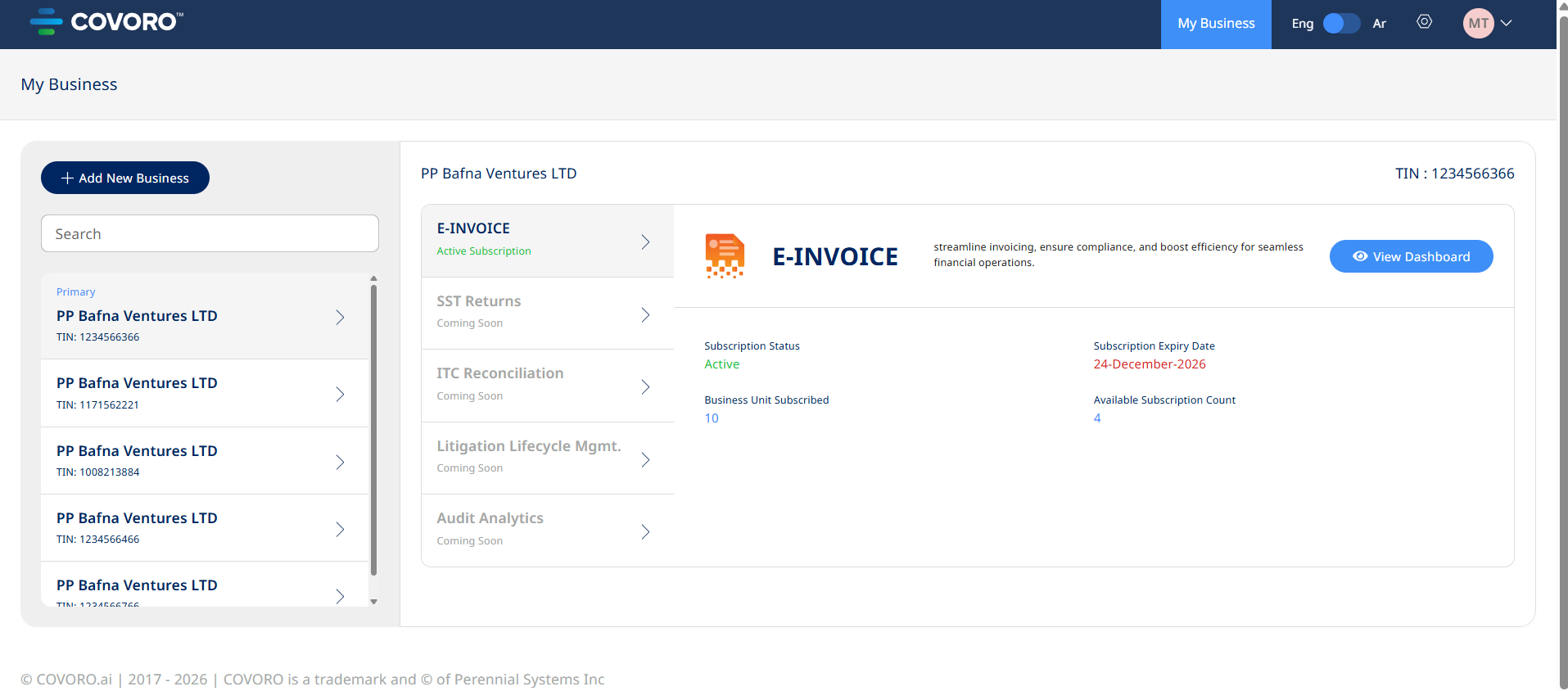Select business with TIN 1234566466
1568x691 pixels.
[205, 528]
